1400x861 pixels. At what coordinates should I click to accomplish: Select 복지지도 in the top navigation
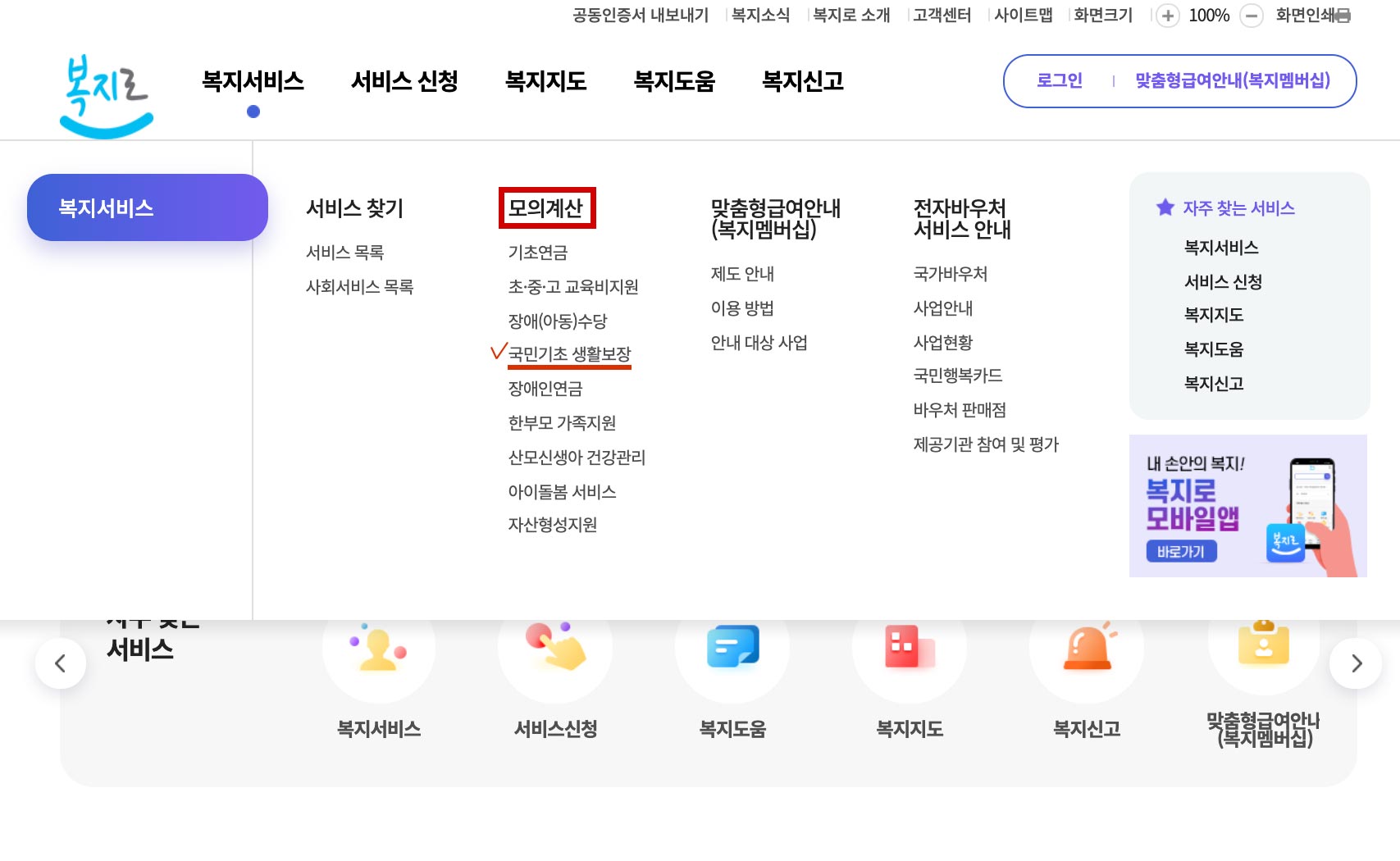(546, 81)
